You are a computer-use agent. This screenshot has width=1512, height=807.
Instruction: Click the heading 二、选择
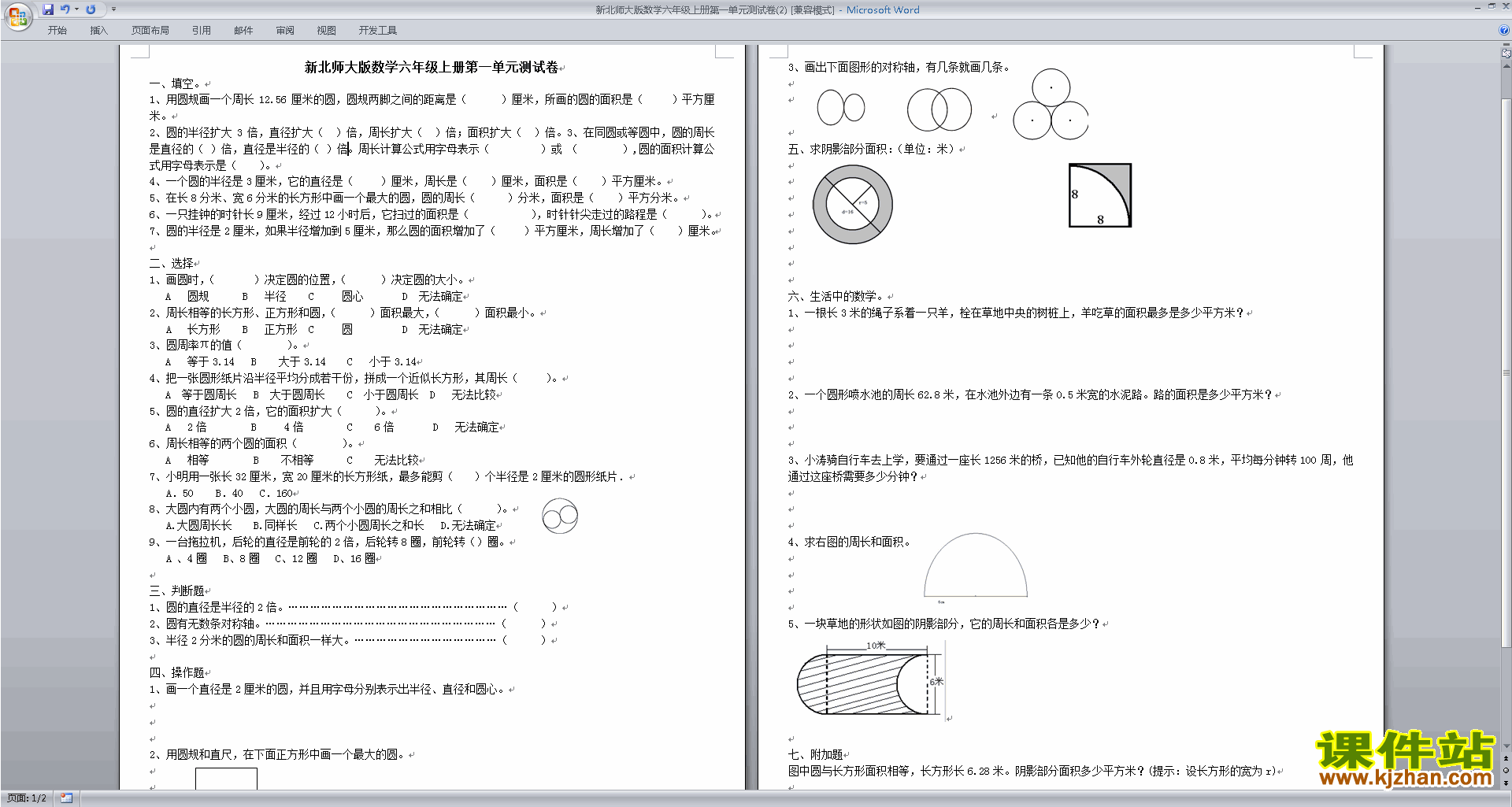pyautogui.click(x=171, y=264)
